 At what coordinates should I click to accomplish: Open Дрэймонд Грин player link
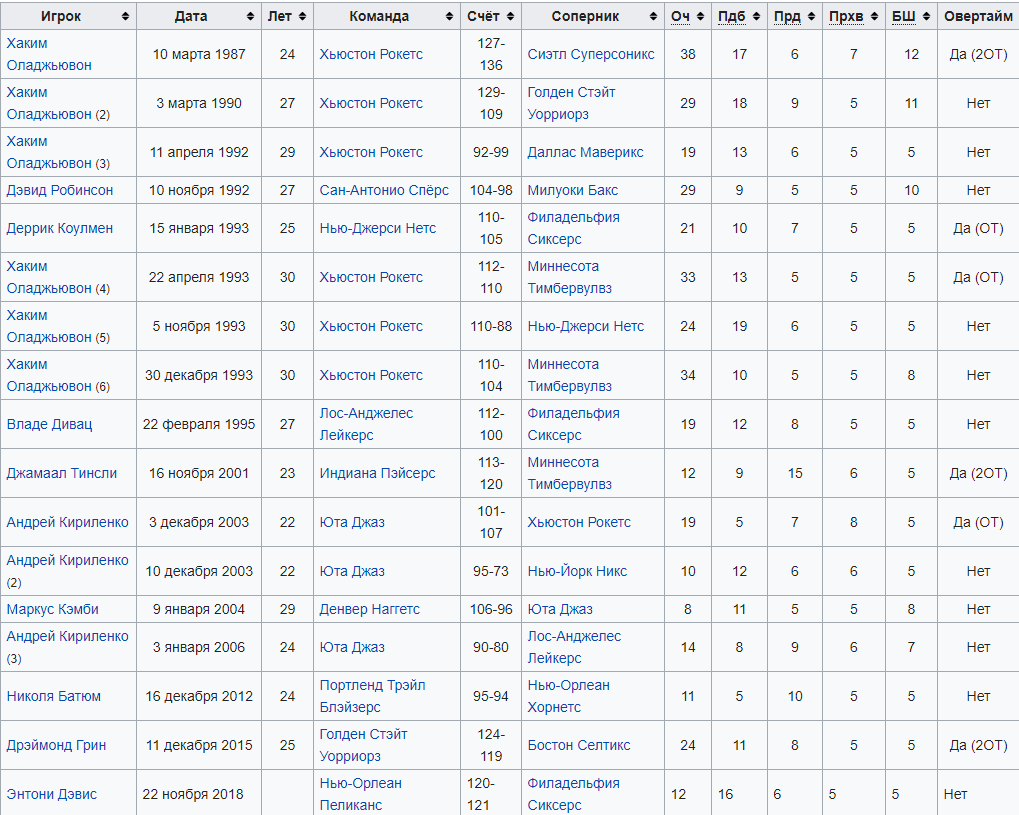pyautogui.click(x=57, y=745)
